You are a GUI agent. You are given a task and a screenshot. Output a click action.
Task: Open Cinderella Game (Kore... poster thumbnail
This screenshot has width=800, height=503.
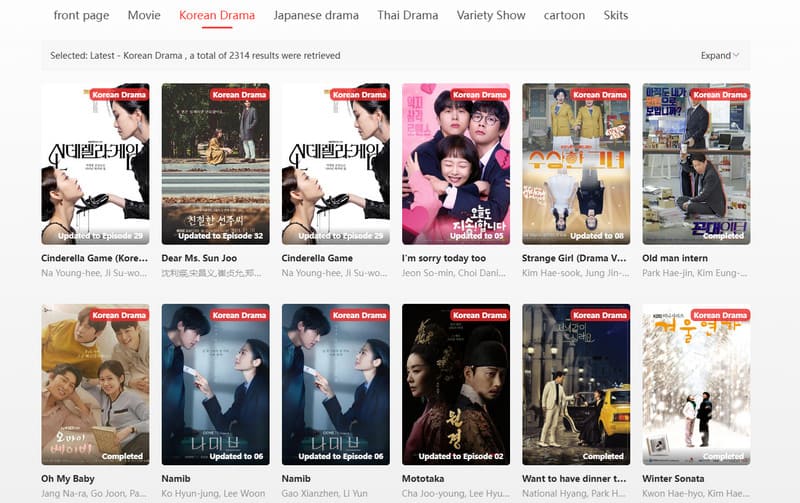pyautogui.click(x=95, y=164)
